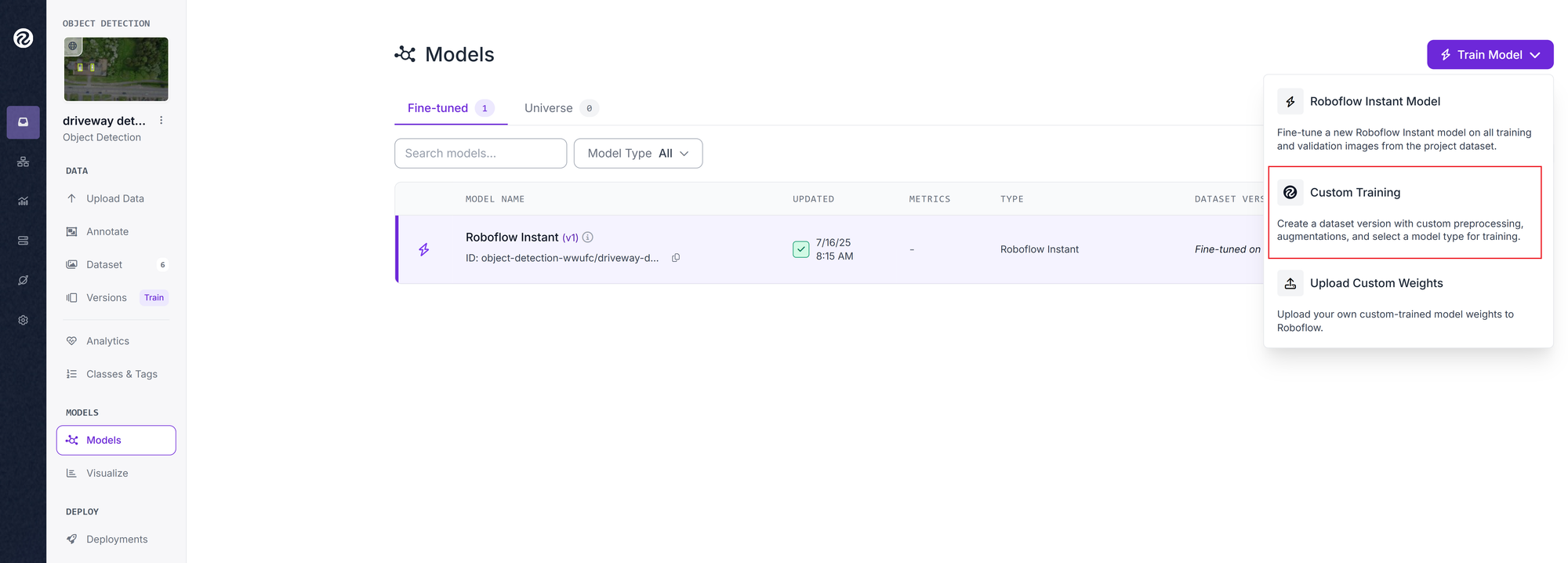
Task: Click the Dataset pictures icon
Action: click(71, 264)
